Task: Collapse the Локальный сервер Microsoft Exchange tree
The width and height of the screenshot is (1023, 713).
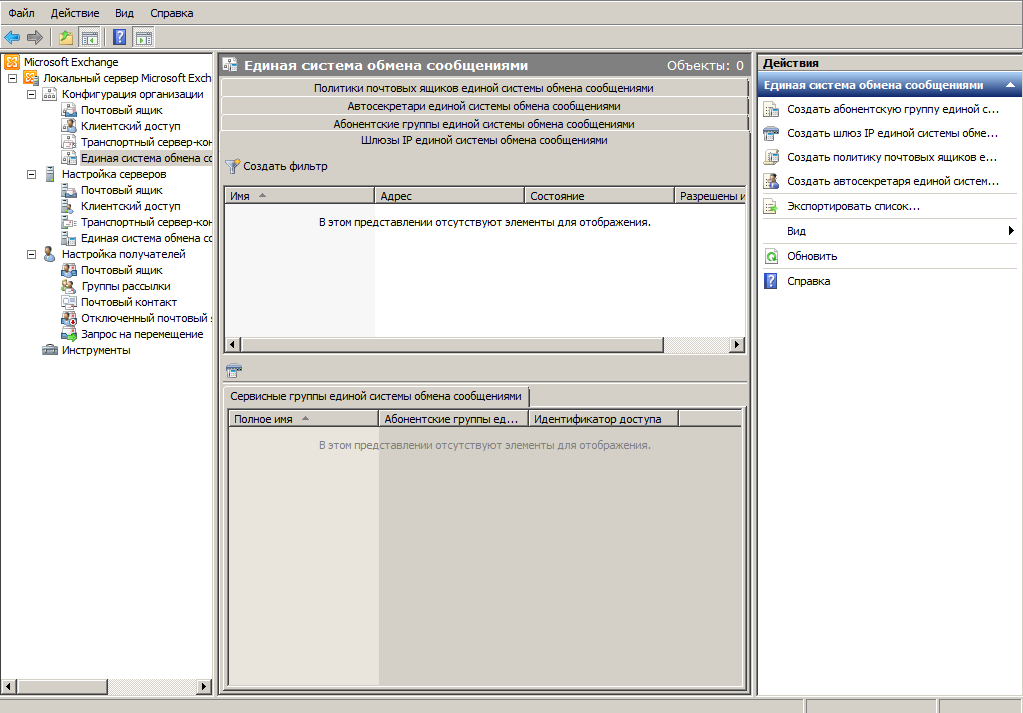Action: click(x=12, y=78)
